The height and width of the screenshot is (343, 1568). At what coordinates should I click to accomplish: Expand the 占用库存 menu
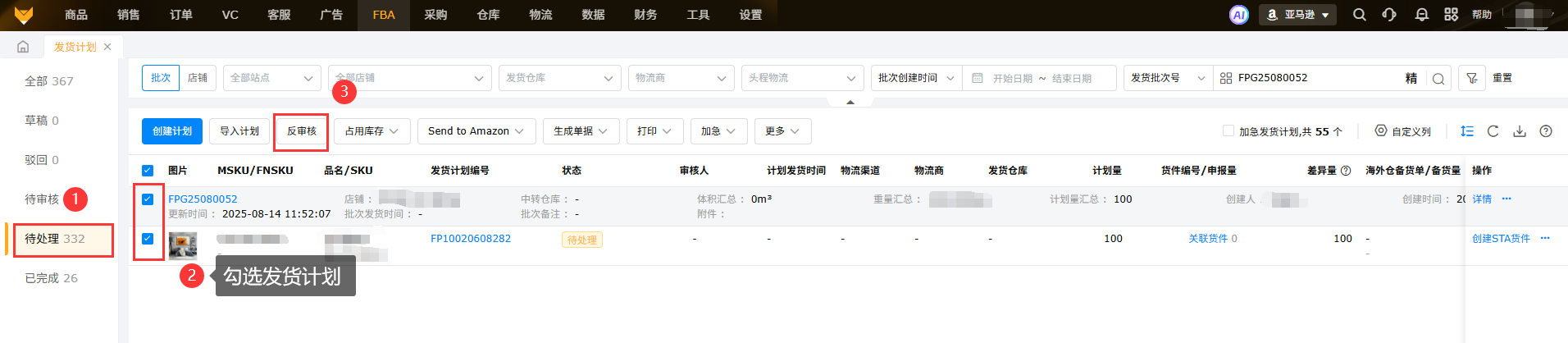coord(372,131)
